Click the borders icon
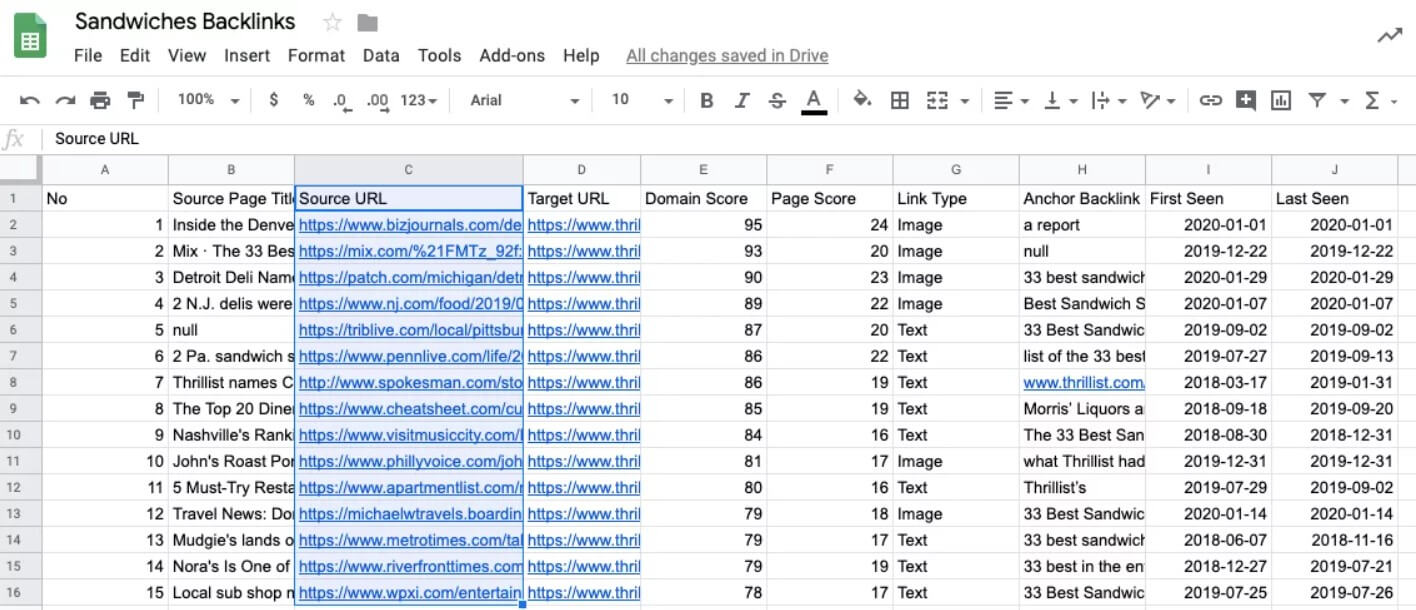 [900, 100]
